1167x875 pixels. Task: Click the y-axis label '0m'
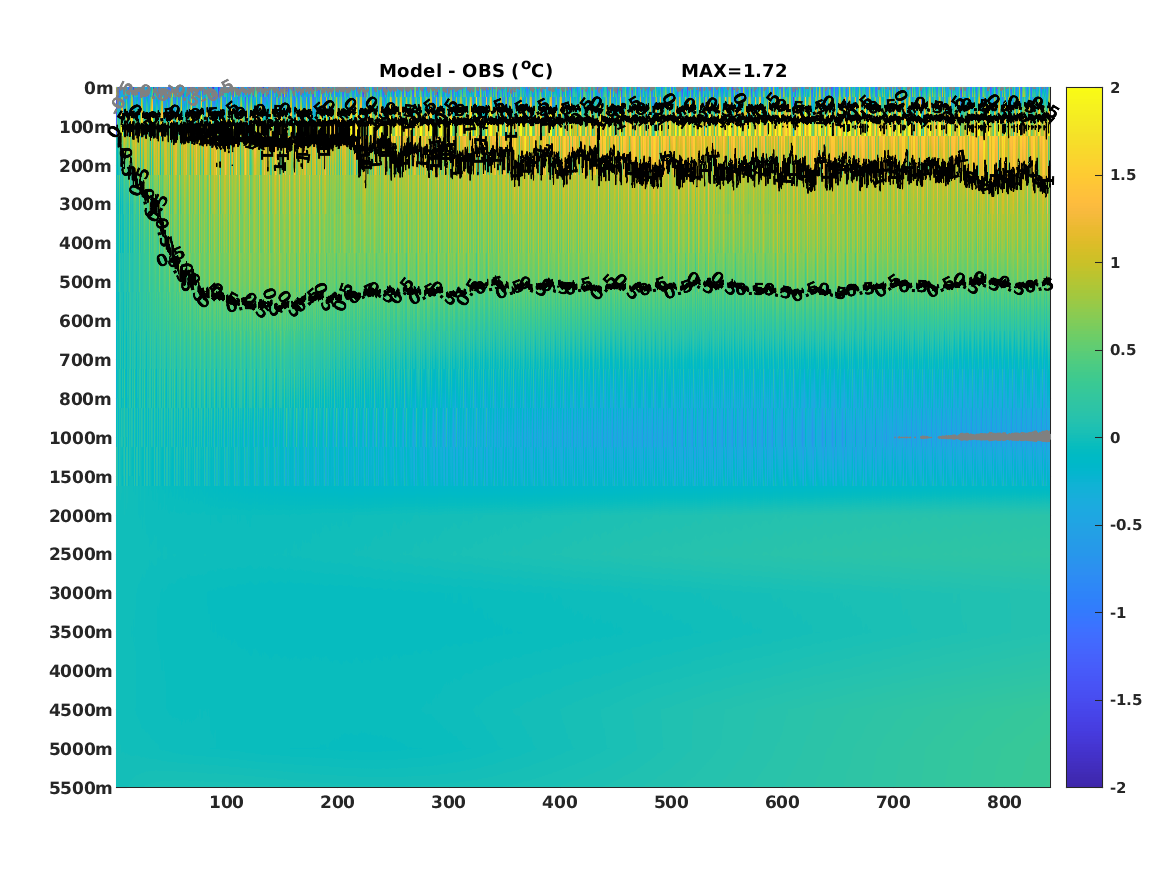[x=98, y=89]
